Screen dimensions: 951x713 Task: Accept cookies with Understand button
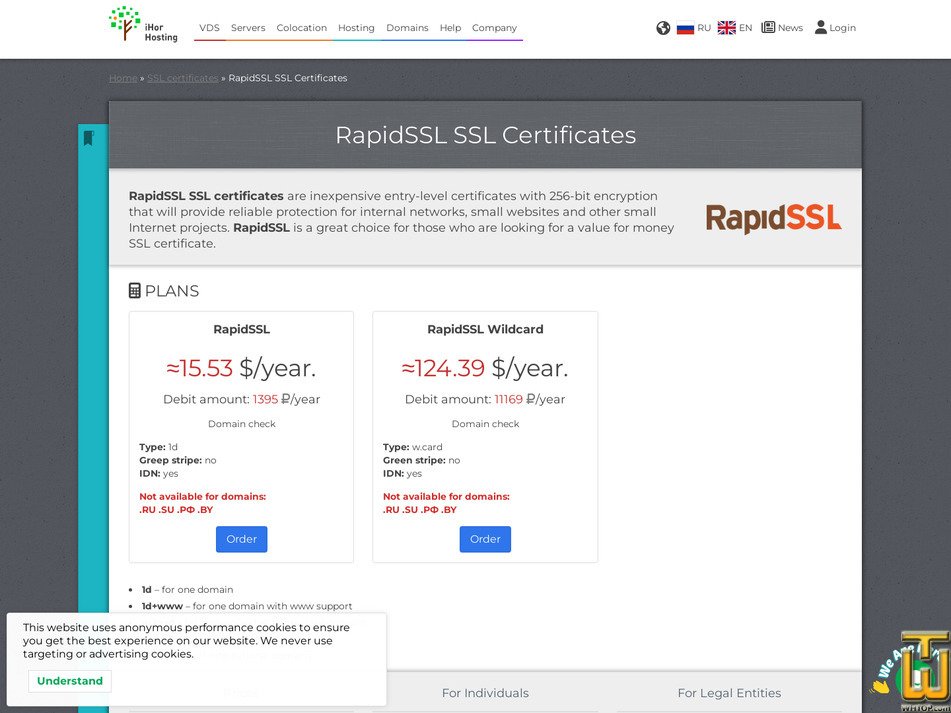pos(70,681)
